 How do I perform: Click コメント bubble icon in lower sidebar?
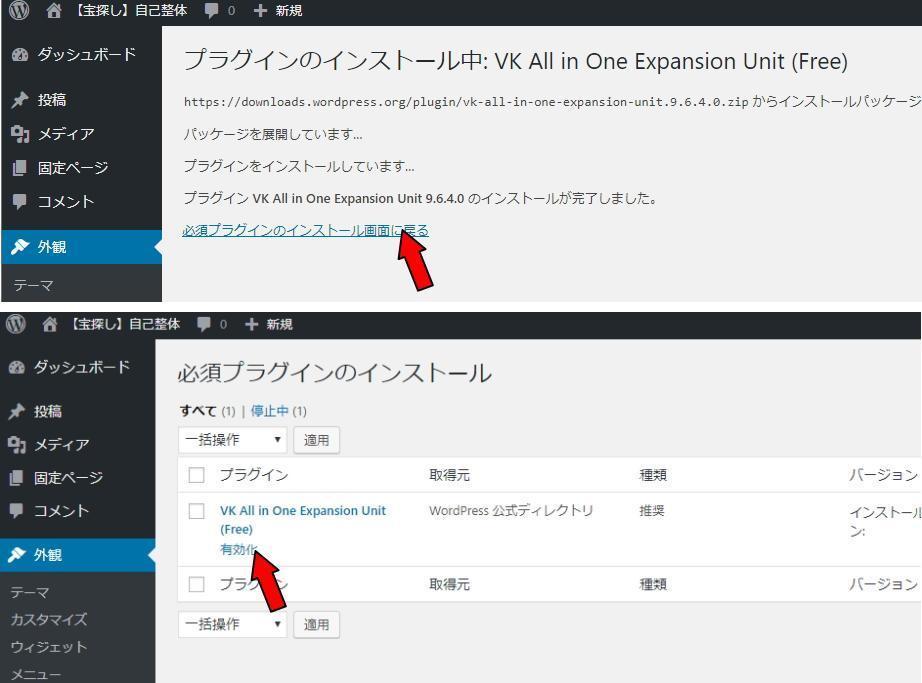[17, 510]
